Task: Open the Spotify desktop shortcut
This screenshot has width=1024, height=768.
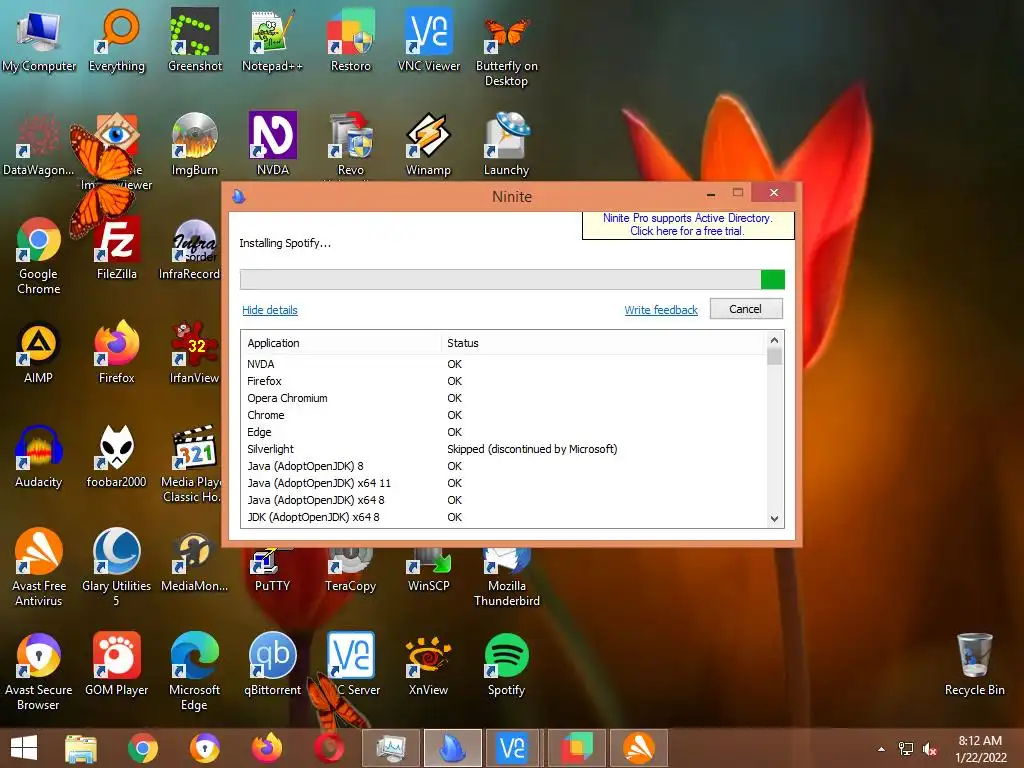Action: click(507, 664)
